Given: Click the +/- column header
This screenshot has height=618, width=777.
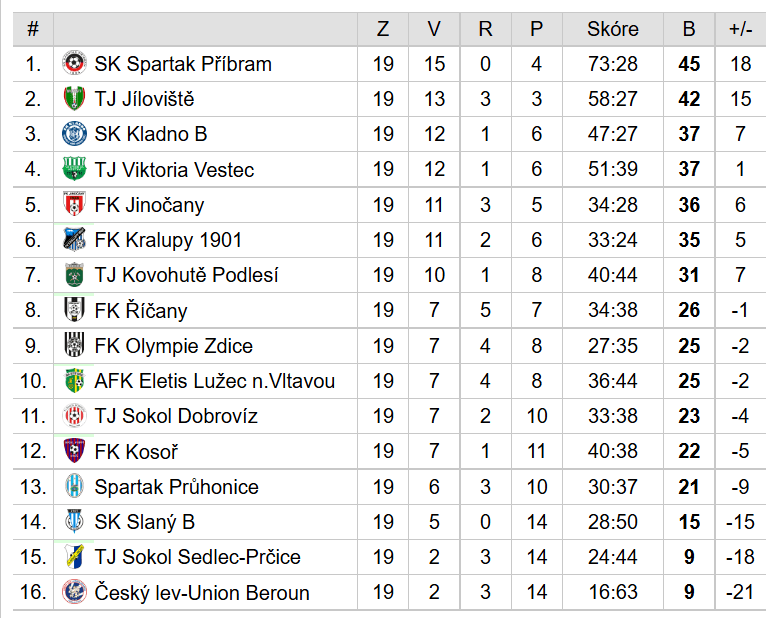Looking at the screenshot, I should click(x=740, y=29).
